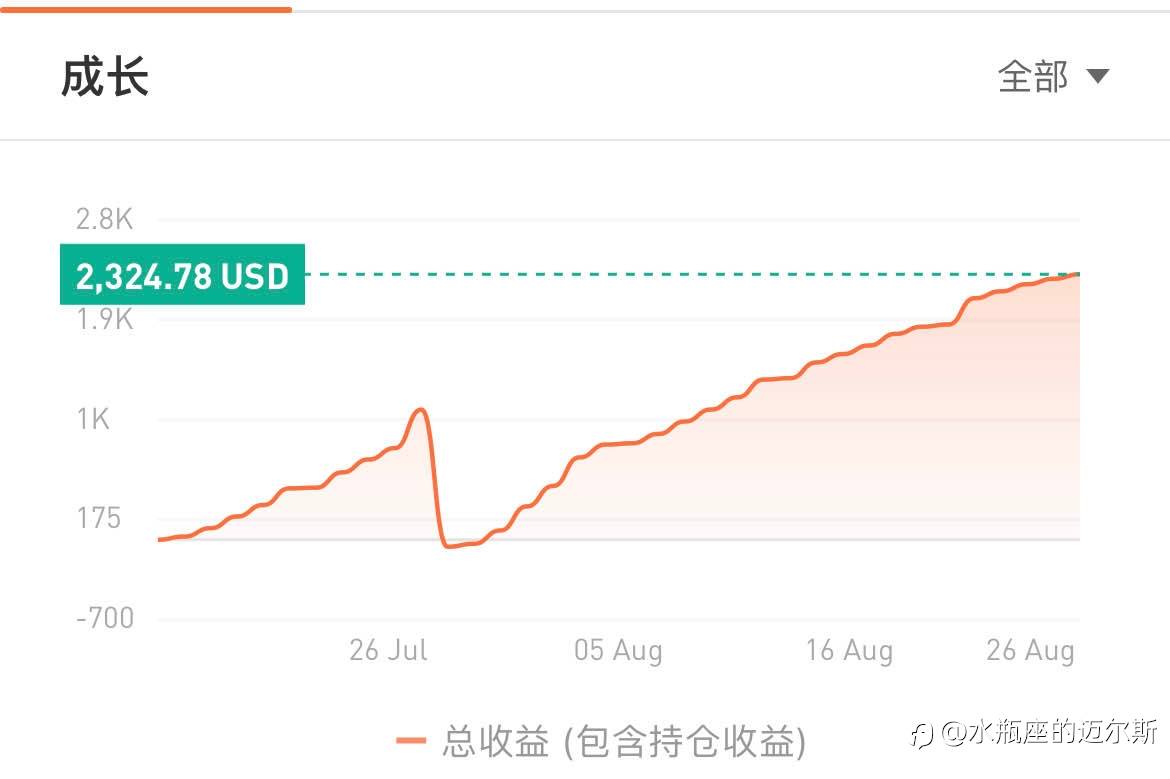1170x779 pixels.
Task: Click the green 2,324.78 USD value label
Action: point(182,275)
